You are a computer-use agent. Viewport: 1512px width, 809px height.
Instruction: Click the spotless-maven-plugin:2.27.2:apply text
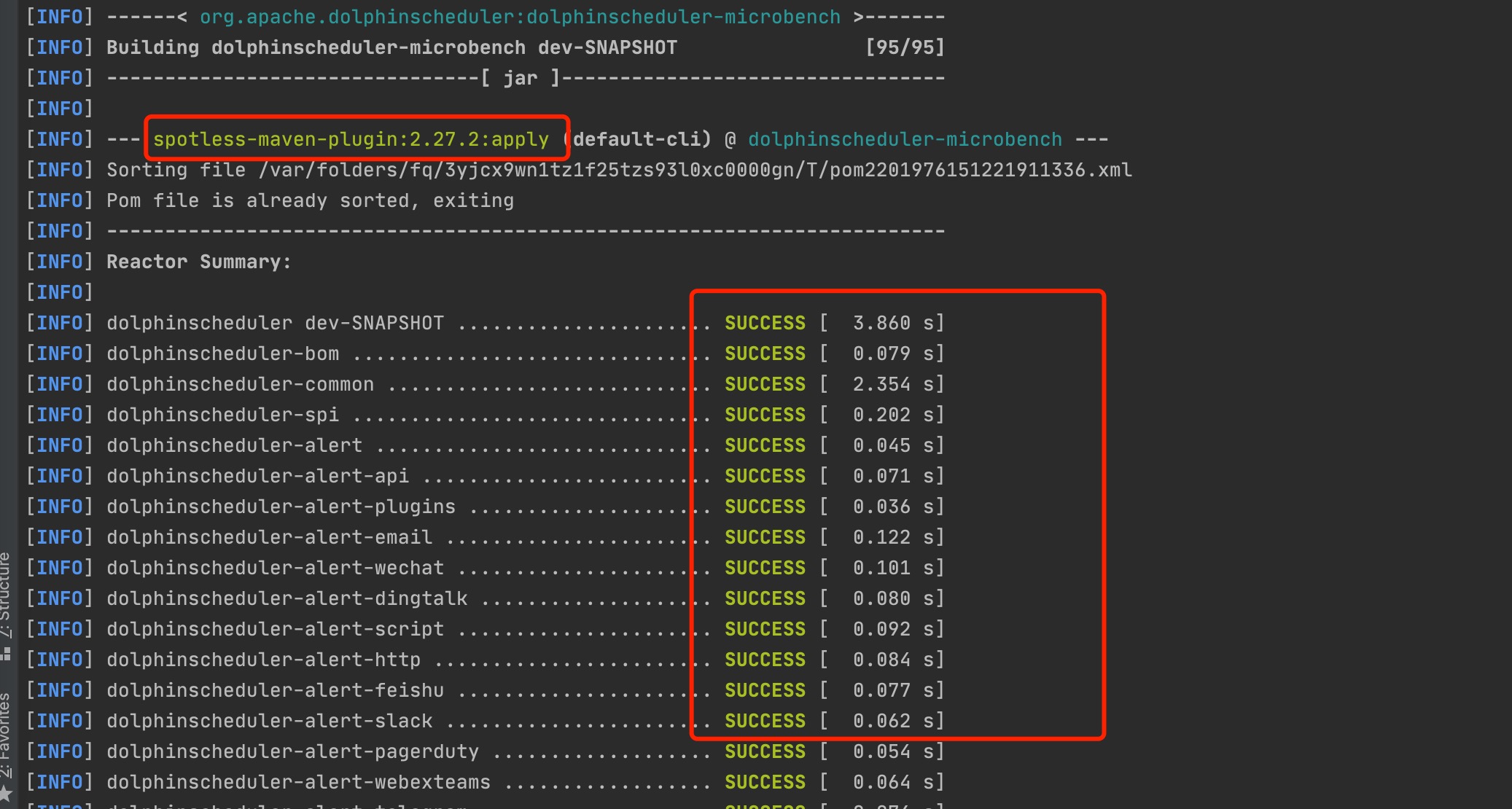tap(351, 139)
